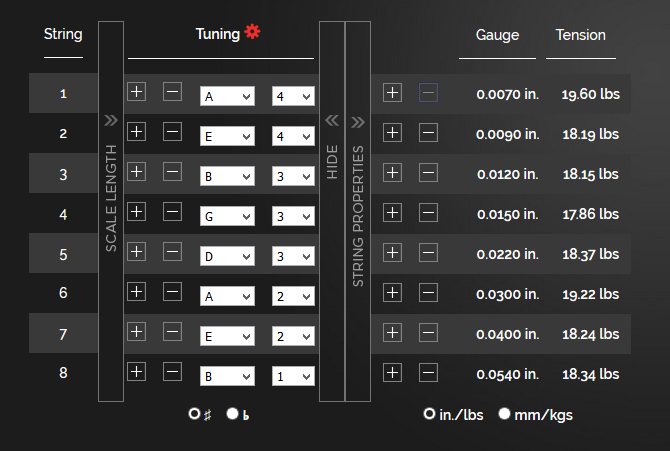Select the sharp notation radio button
The height and width of the screenshot is (451, 670).
pos(194,414)
